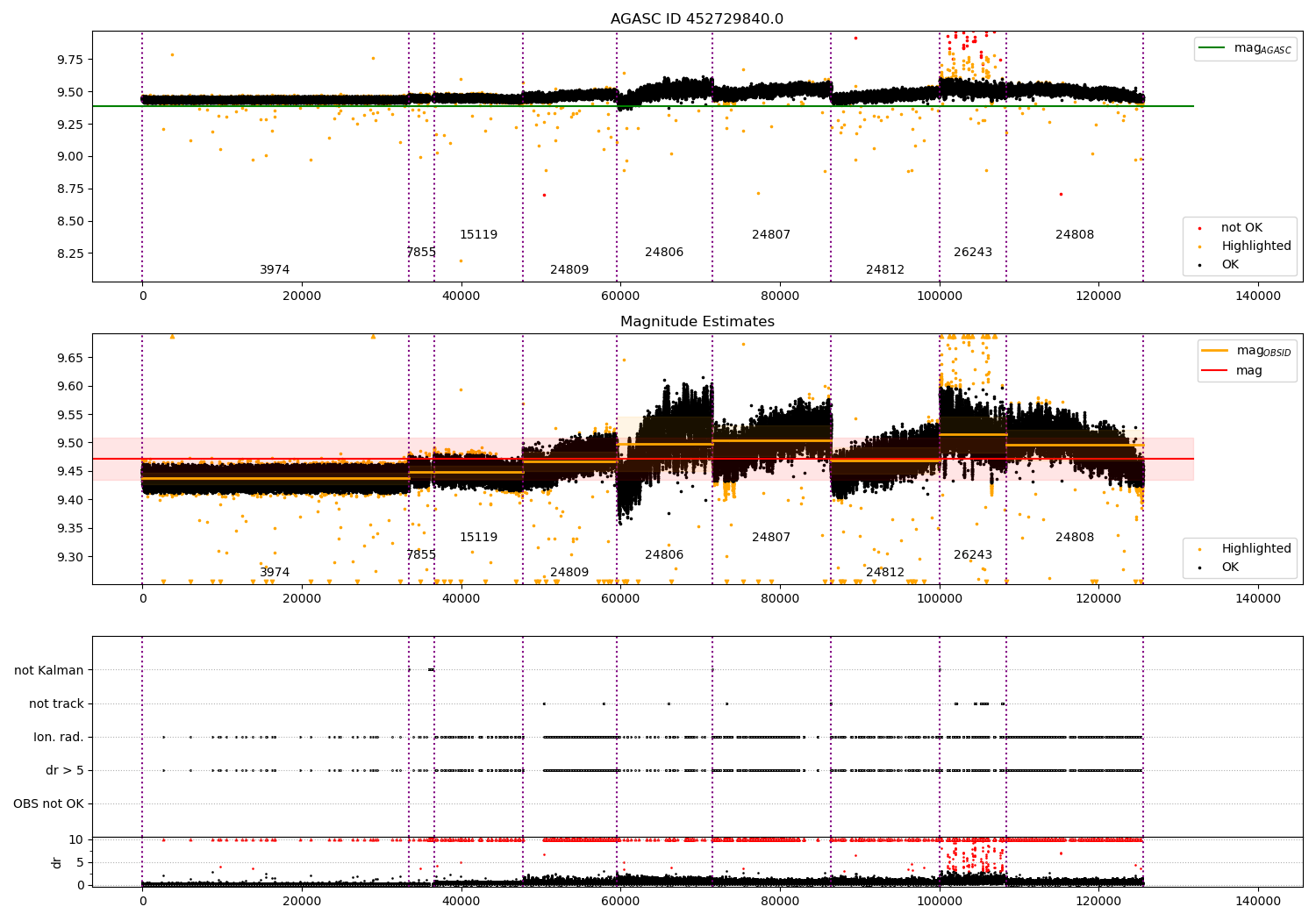
Task: Click obsid label 7855 in Magnitude Estimates plot
Action: [421, 555]
